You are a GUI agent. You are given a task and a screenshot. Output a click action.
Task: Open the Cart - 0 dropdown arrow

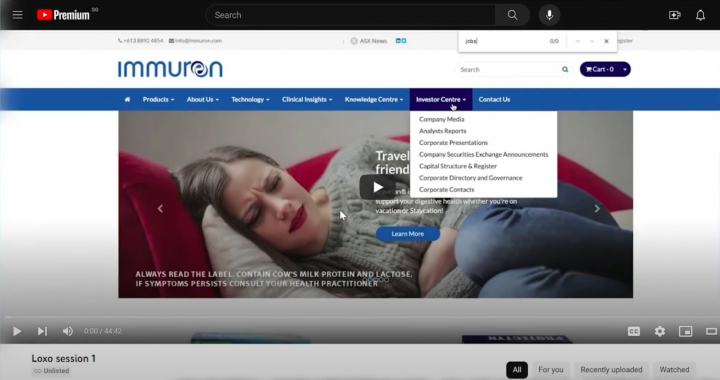pos(625,69)
